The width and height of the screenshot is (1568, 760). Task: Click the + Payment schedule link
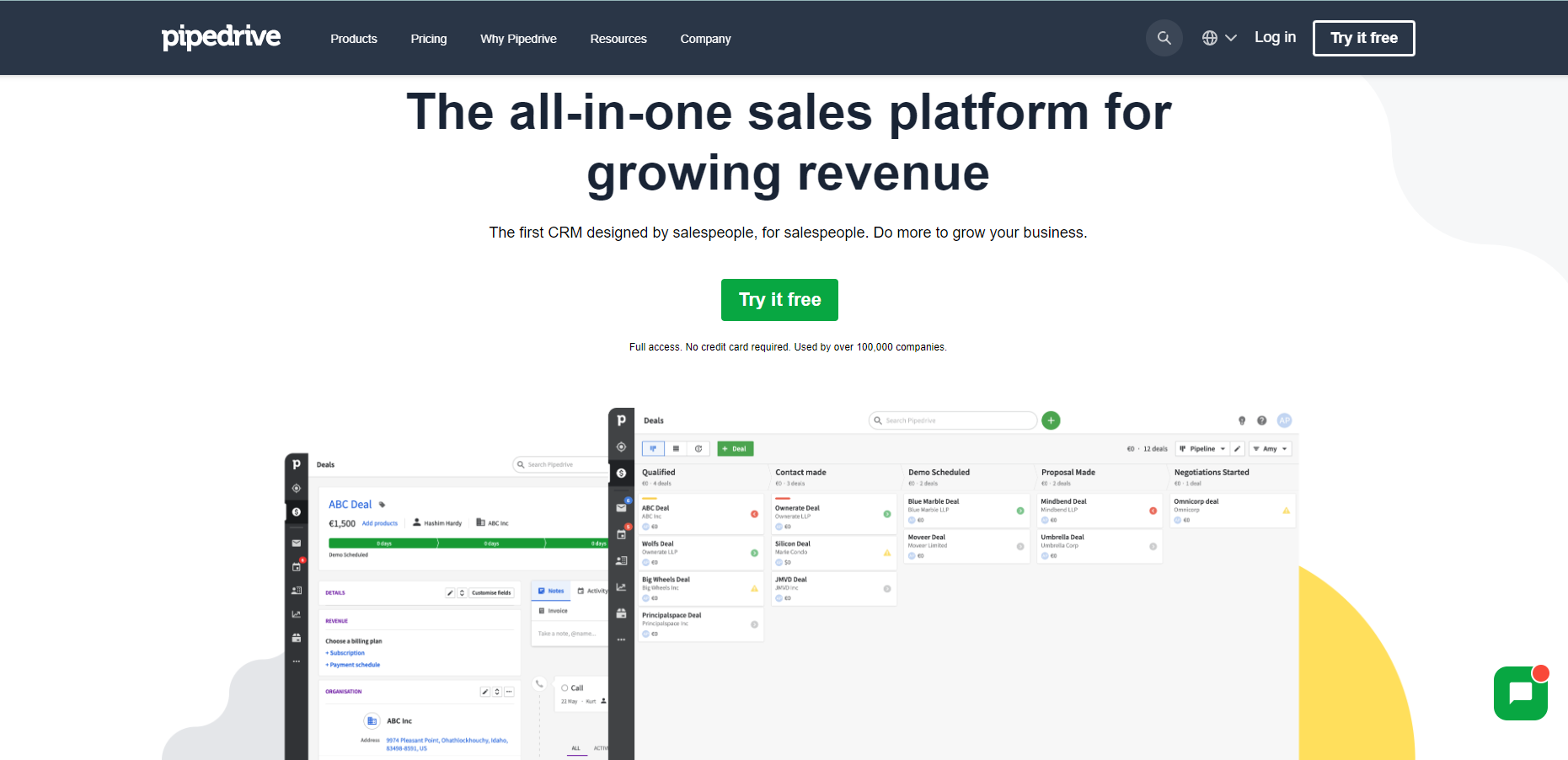(353, 665)
